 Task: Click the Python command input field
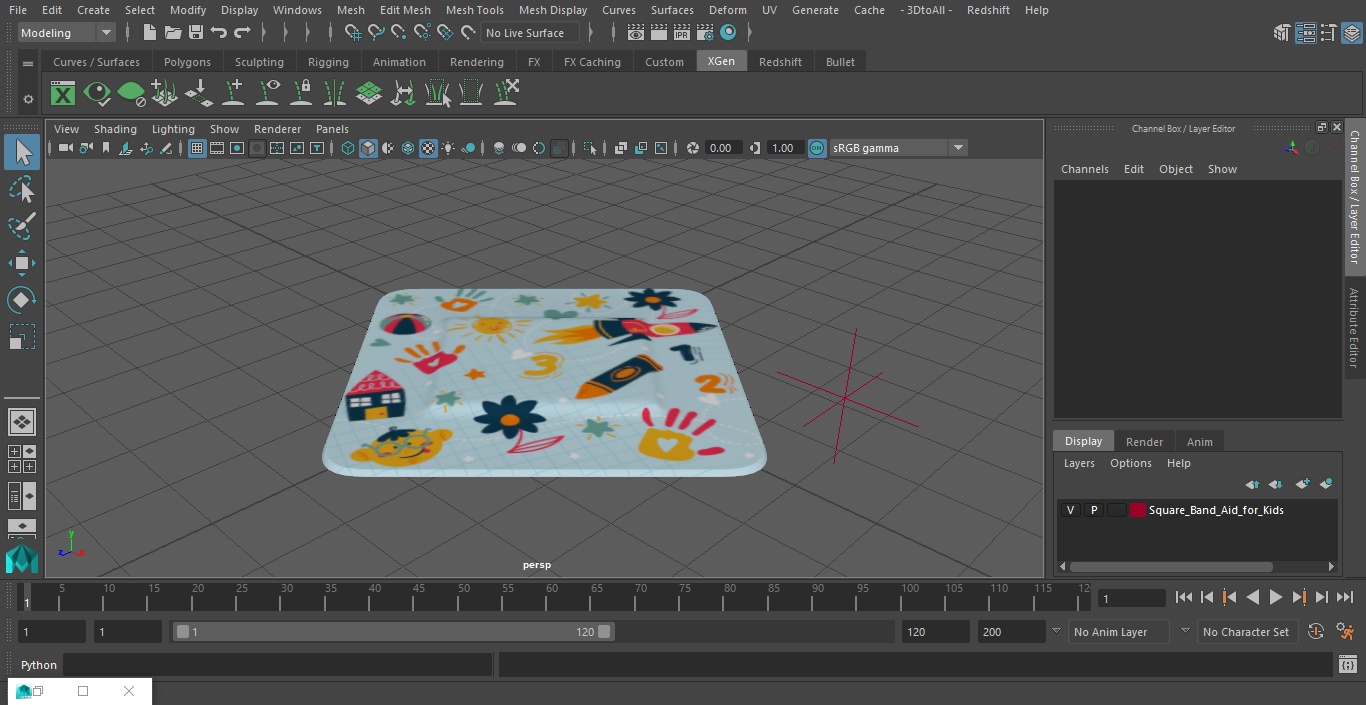point(278,665)
